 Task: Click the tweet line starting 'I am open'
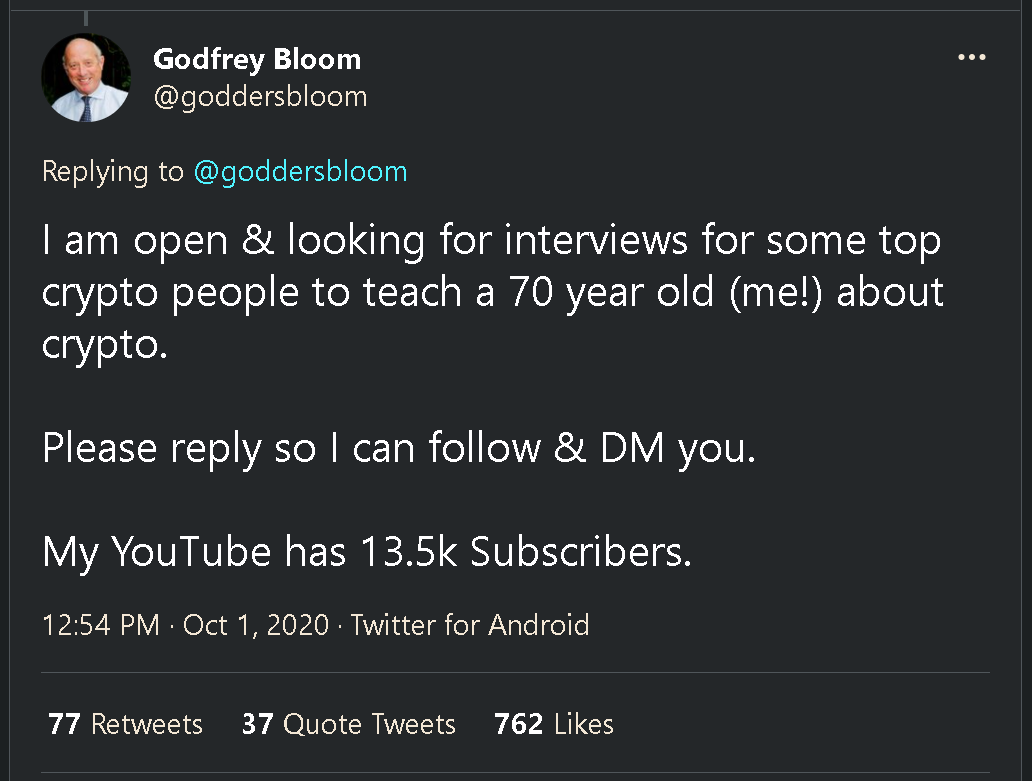pos(490,241)
